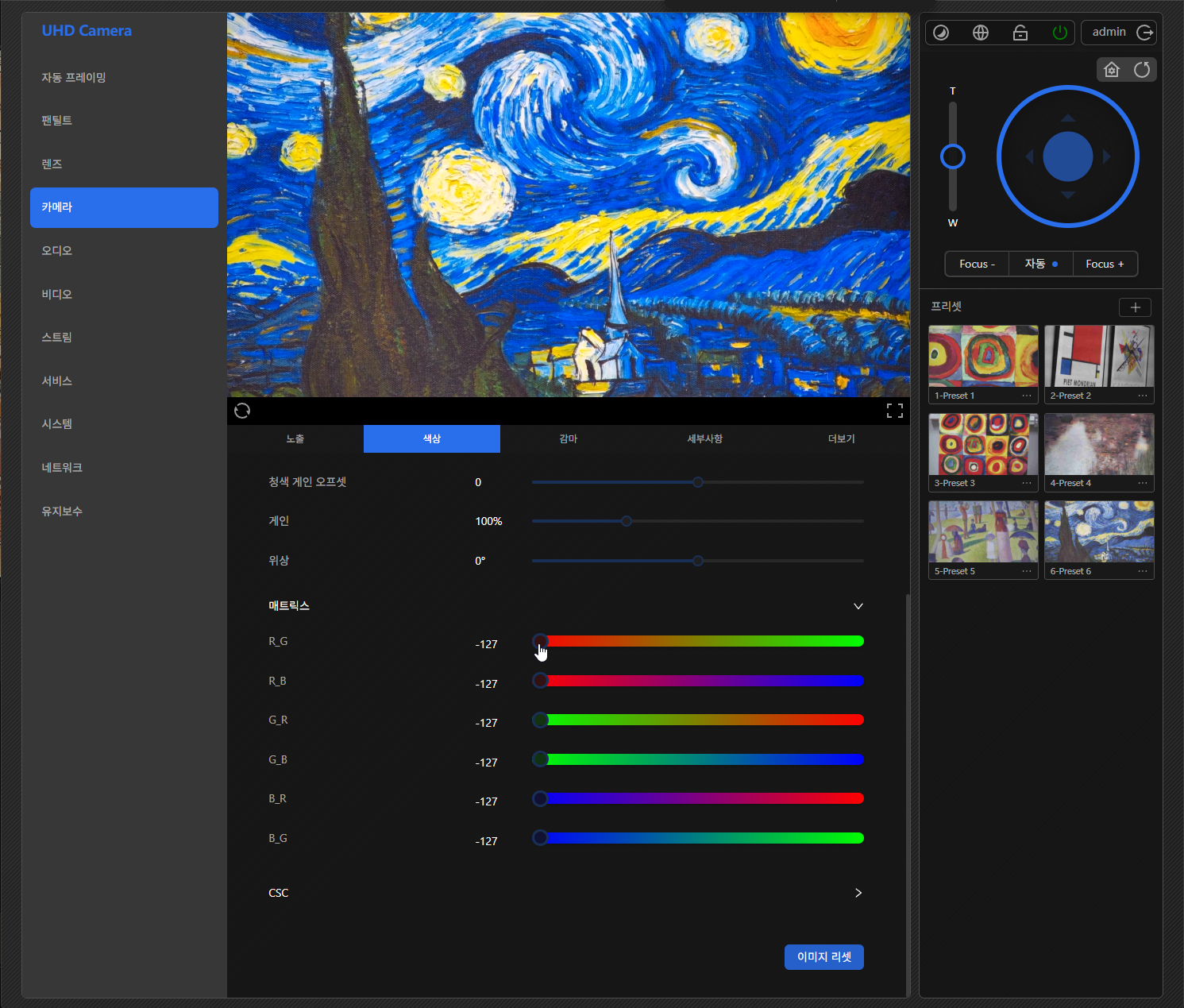Image resolution: width=1184 pixels, height=1008 pixels.
Task: Click the R_G matrix color slider
Action: (x=698, y=641)
